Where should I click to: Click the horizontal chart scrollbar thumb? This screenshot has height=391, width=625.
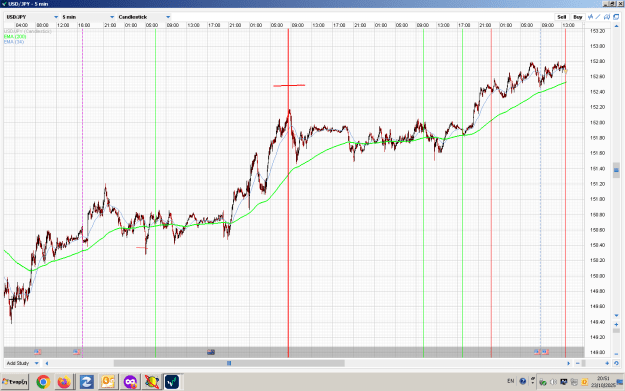[229, 363]
